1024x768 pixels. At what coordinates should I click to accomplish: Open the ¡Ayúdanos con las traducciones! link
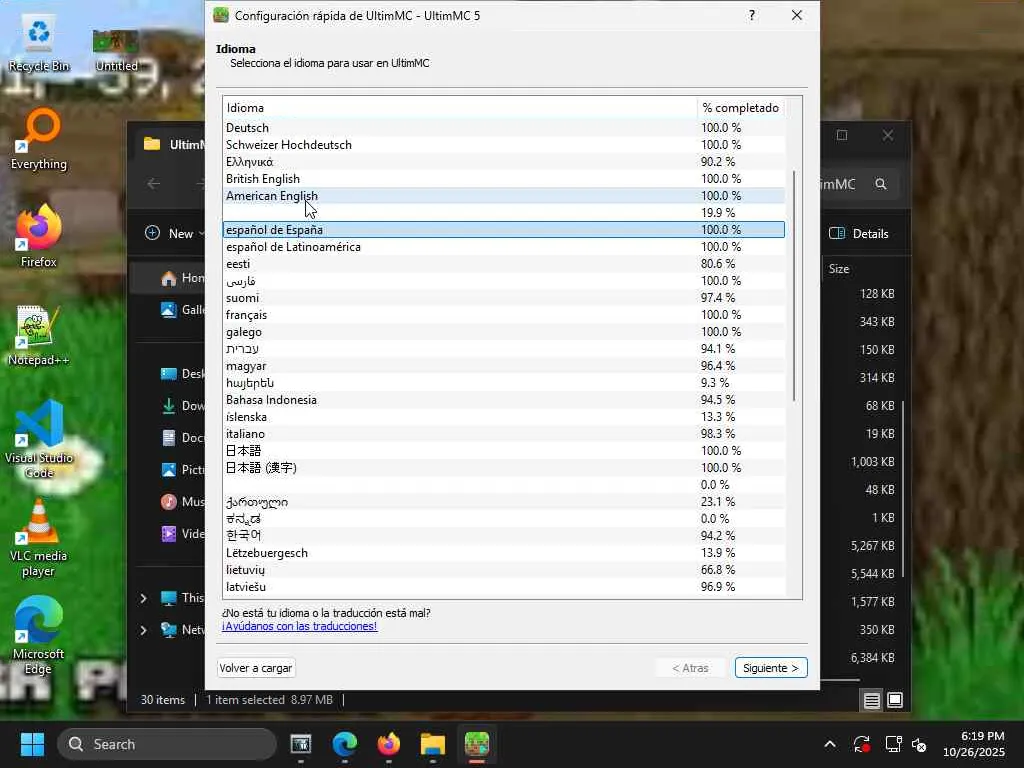point(299,626)
